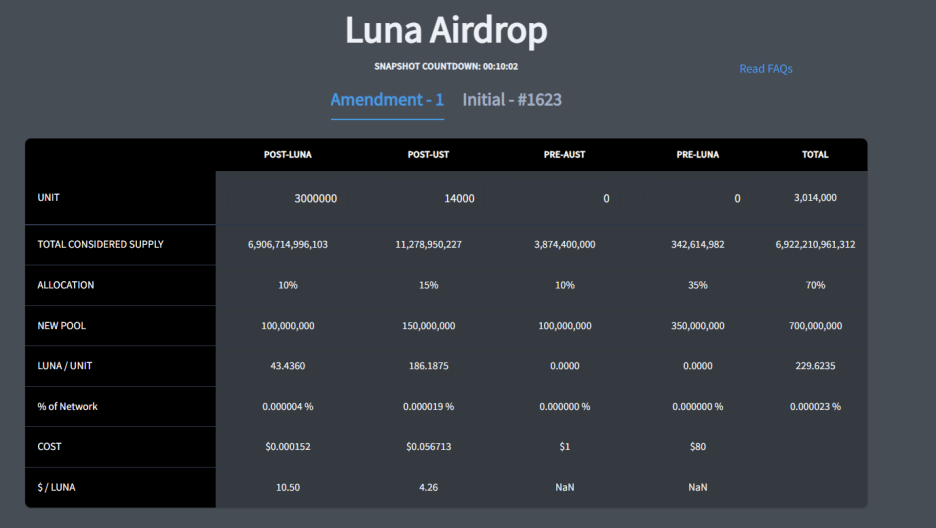Click network share 0.000019 %
Screen dimensions: 936x528
pos(428,406)
